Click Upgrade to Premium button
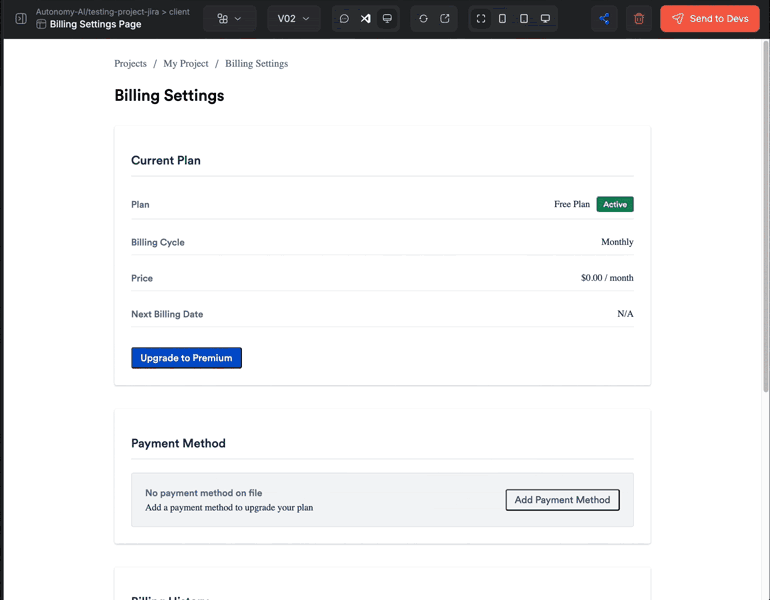Viewport: 770px width, 600px height. [x=186, y=358]
